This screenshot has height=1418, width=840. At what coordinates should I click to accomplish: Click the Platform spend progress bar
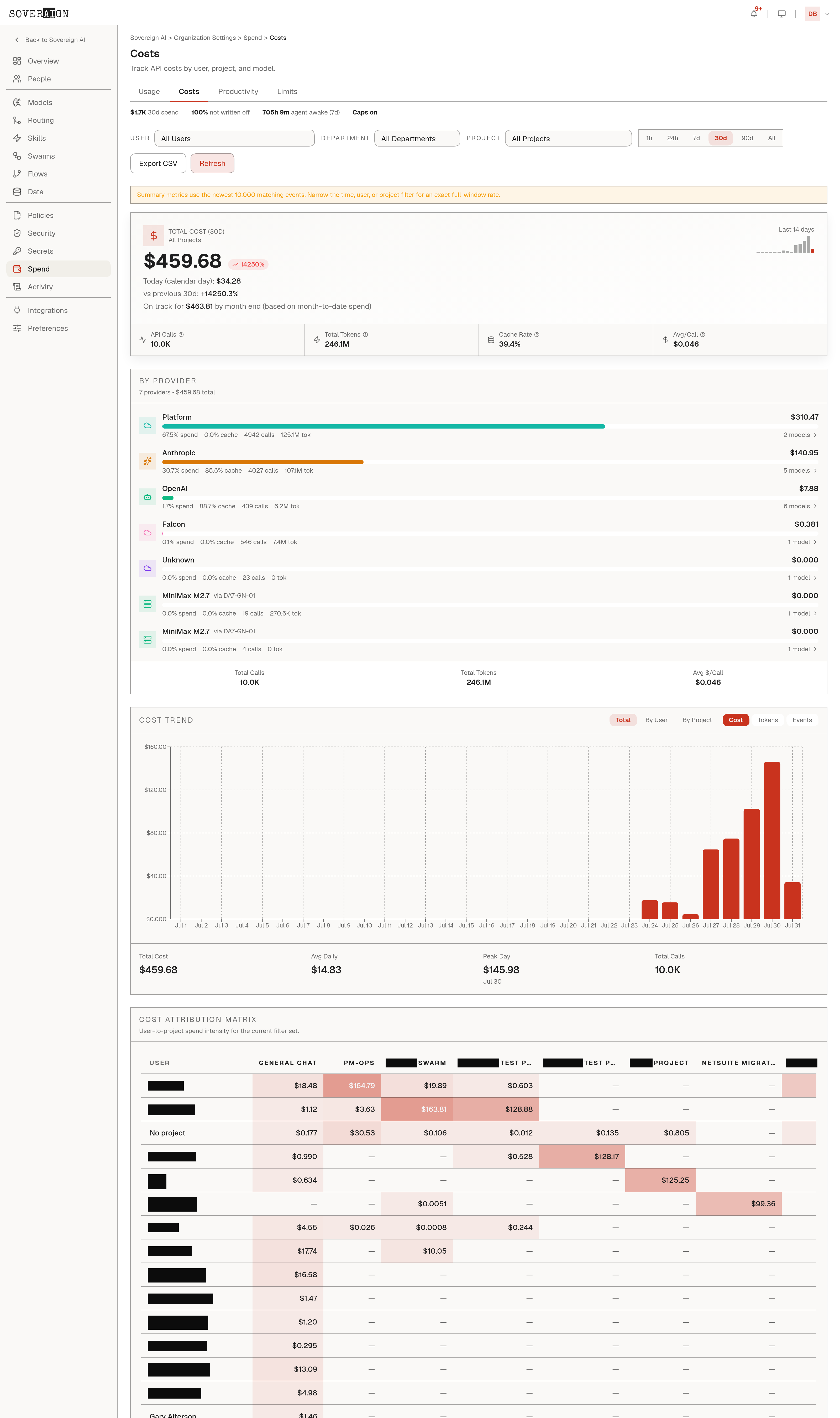[x=490, y=426]
